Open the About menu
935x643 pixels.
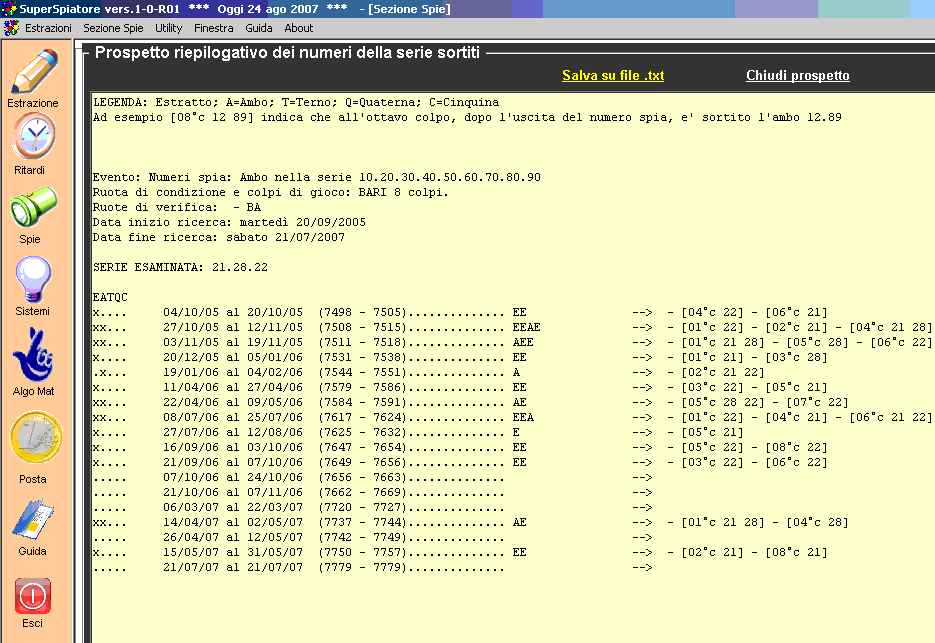[299, 28]
